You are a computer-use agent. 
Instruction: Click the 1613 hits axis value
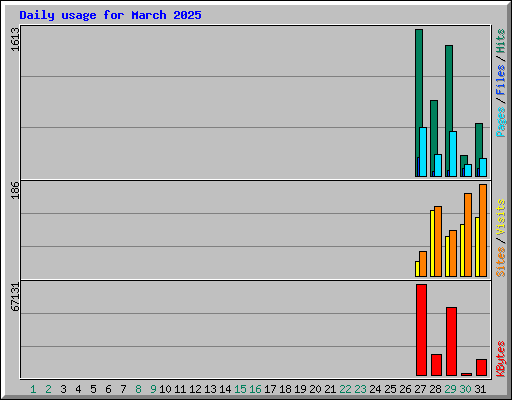[15, 40]
